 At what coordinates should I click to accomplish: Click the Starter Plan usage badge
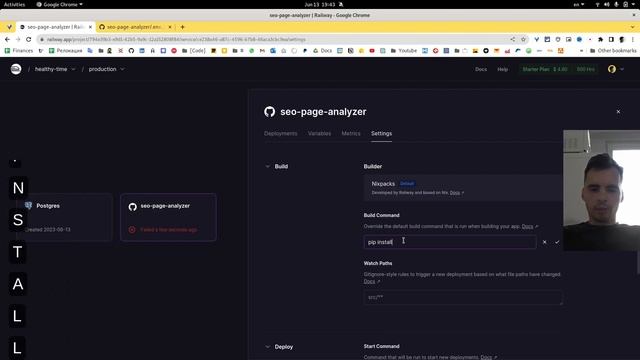(558, 69)
